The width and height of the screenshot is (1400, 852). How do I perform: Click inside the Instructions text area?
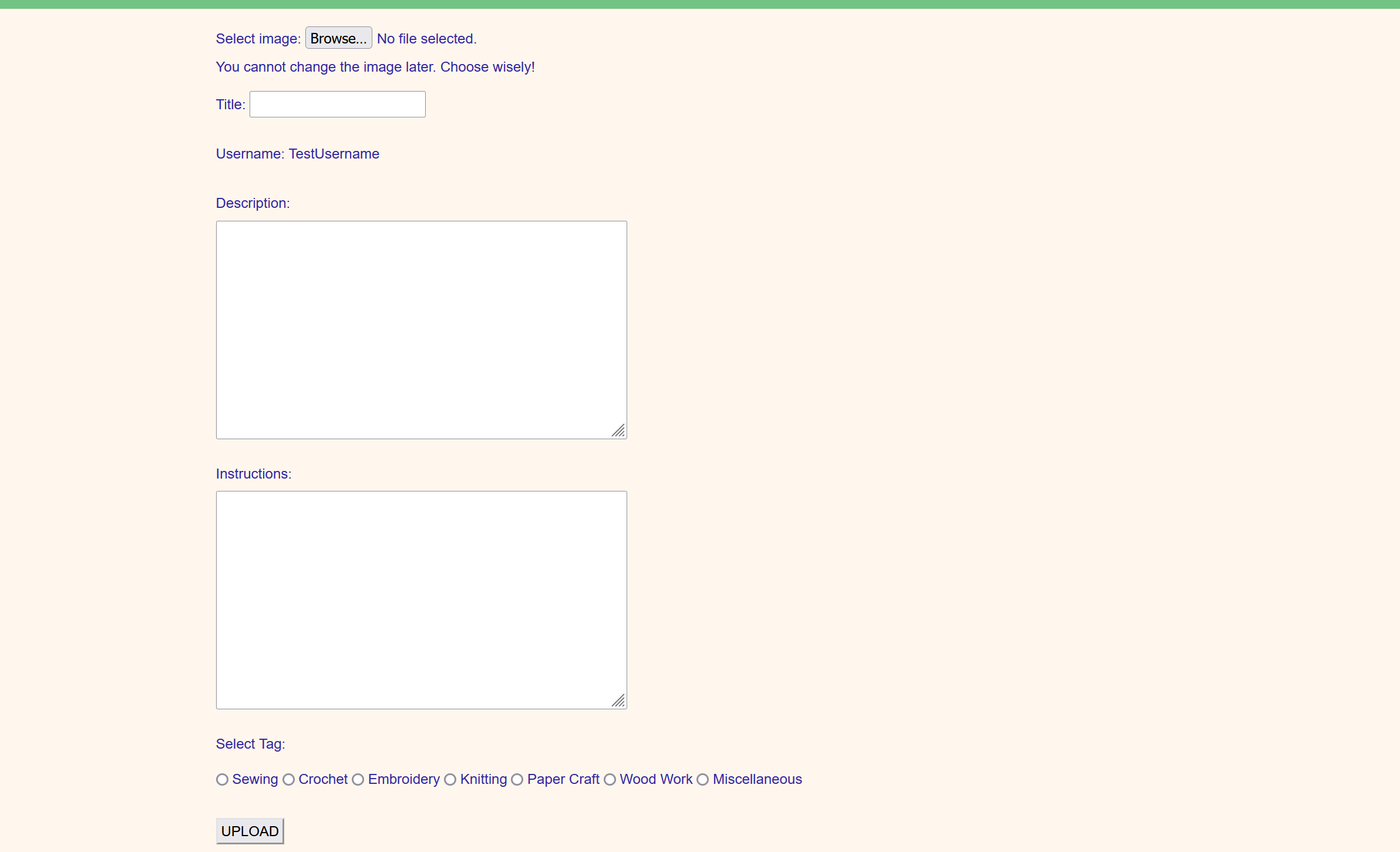click(421, 600)
